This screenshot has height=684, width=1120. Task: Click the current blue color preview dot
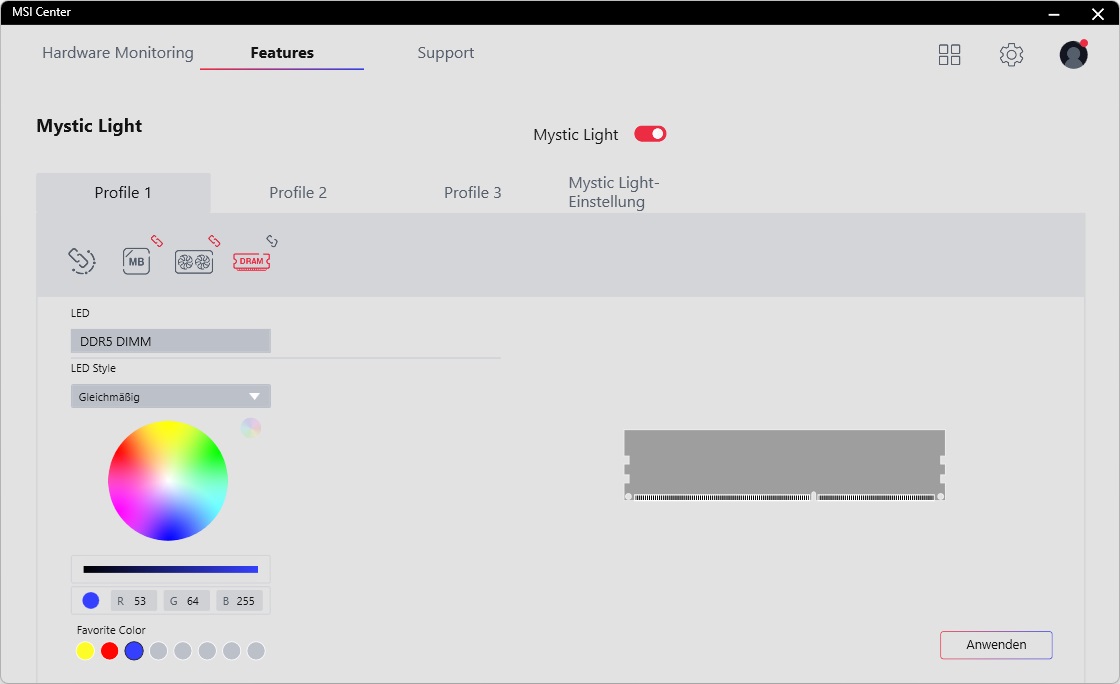[x=91, y=600]
